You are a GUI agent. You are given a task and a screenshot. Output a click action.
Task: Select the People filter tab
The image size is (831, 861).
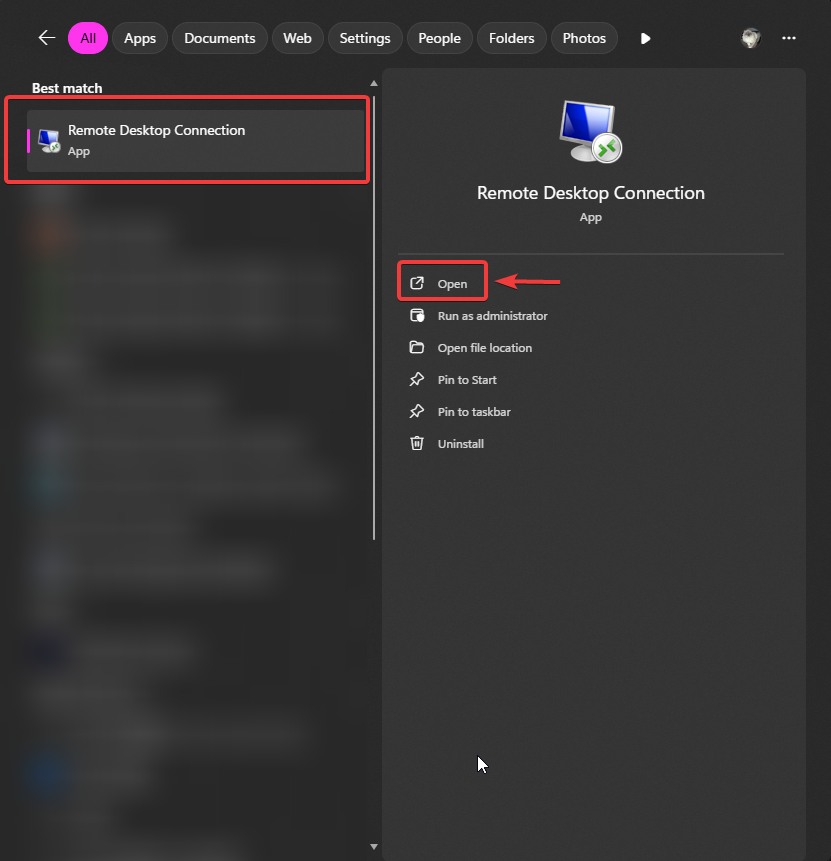pyautogui.click(x=439, y=38)
